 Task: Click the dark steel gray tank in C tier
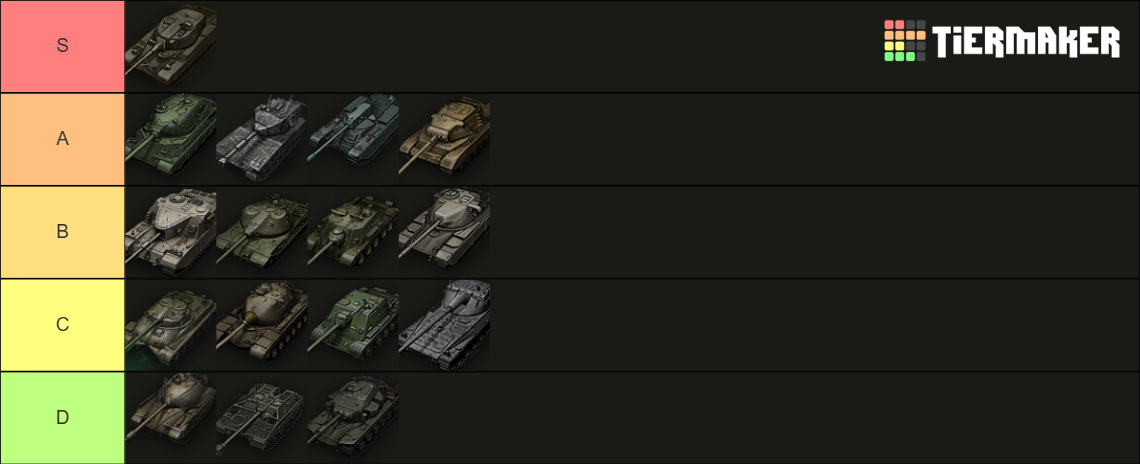[444, 325]
